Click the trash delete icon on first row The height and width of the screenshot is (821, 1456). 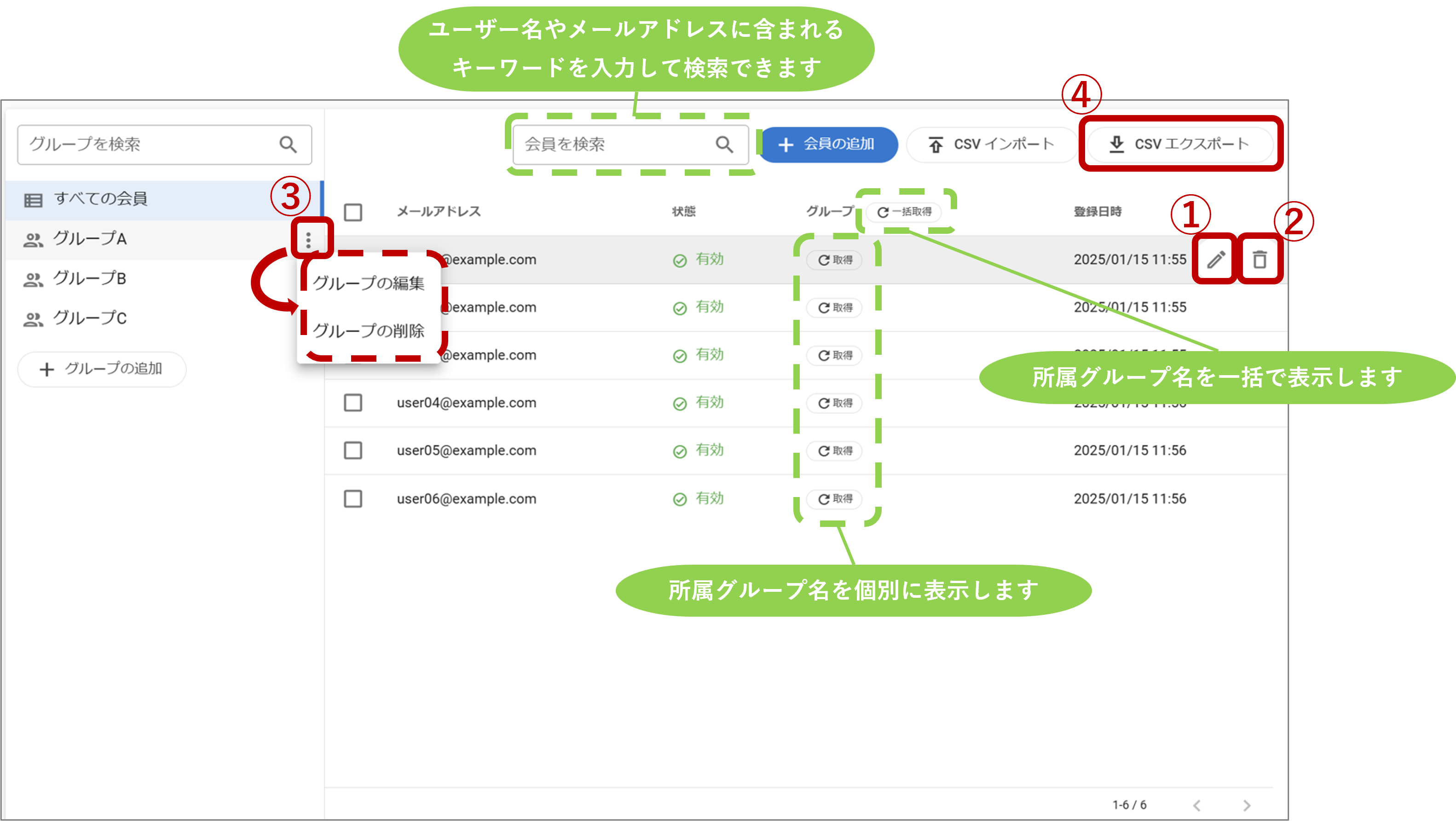click(1260, 260)
